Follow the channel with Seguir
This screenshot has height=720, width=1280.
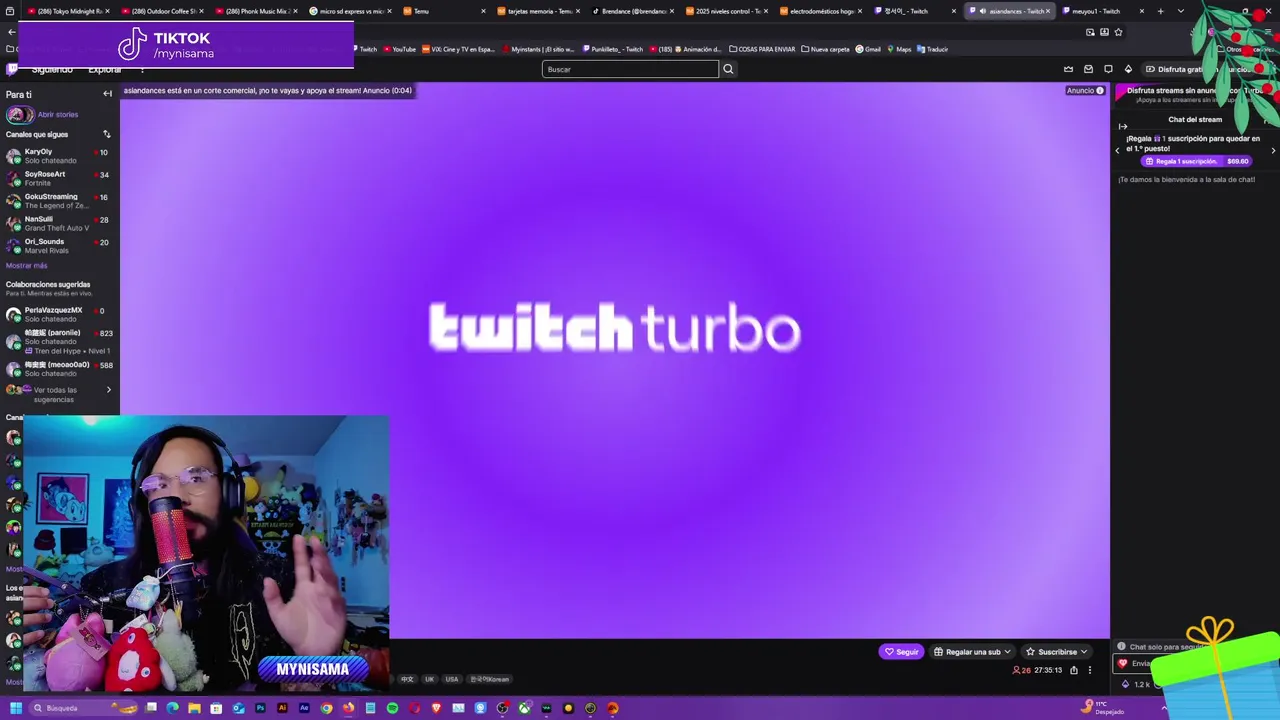pos(901,652)
